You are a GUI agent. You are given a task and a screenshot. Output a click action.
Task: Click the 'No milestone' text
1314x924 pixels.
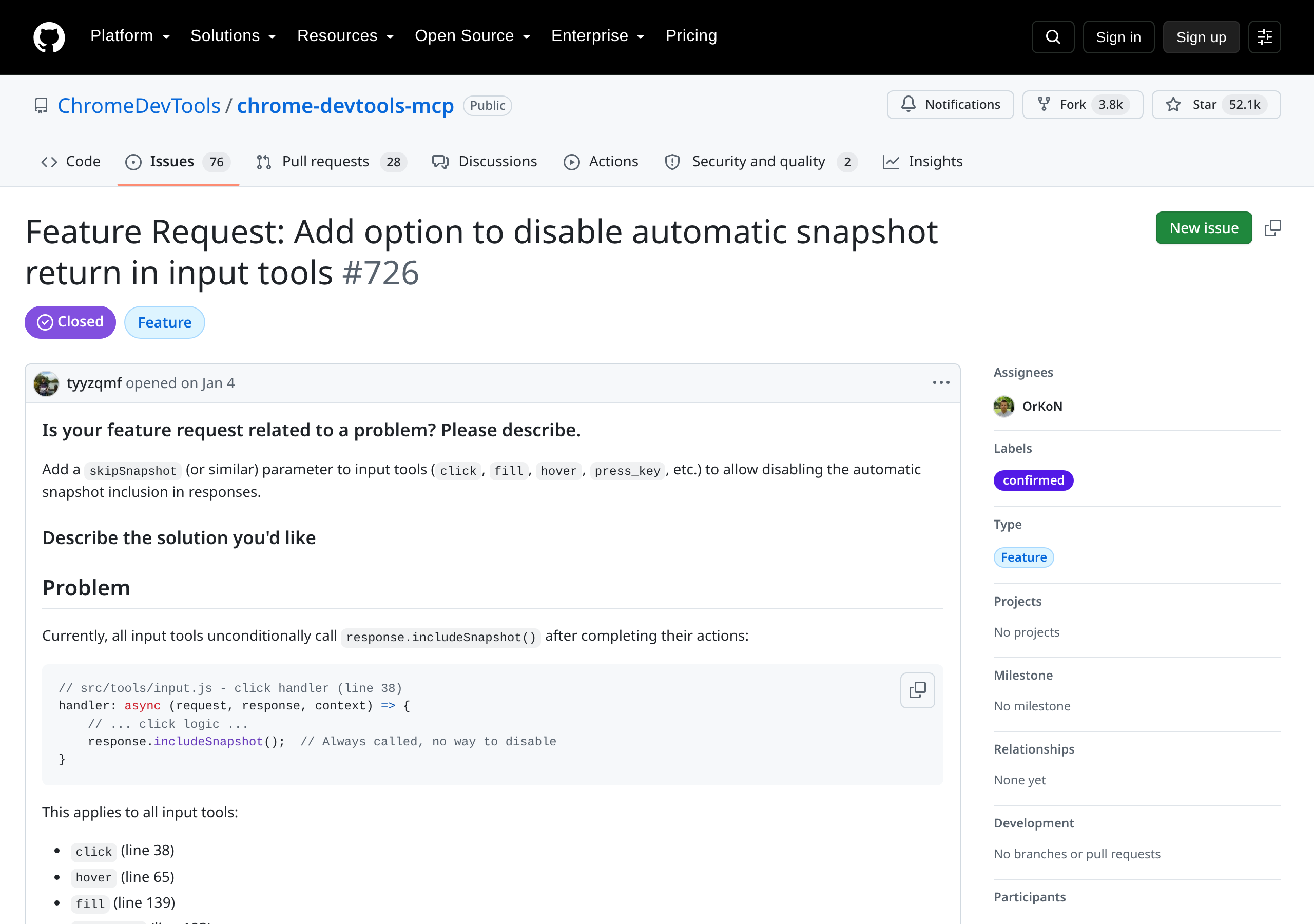point(1032,706)
